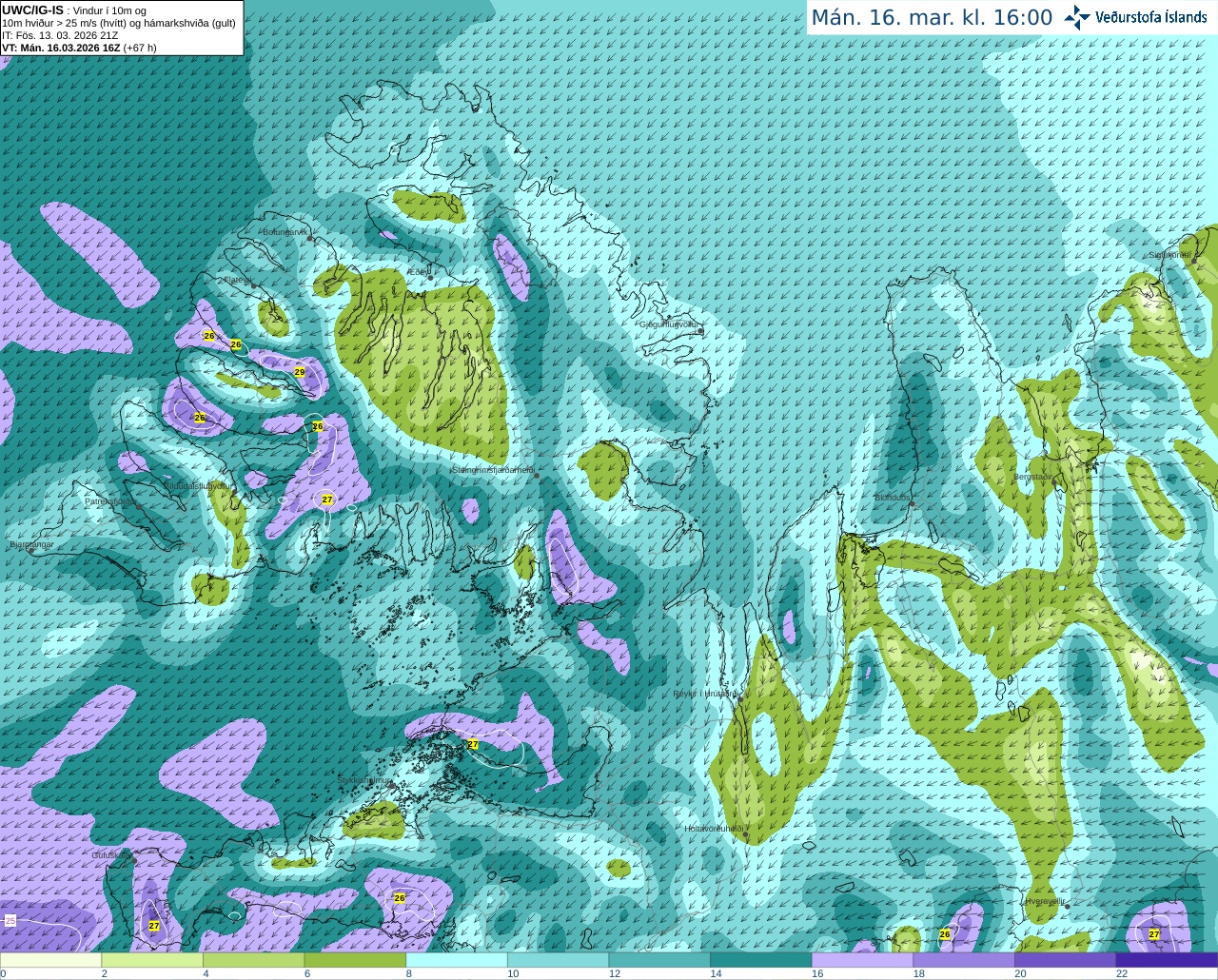This screenshot has height=980, width=1218.
Task: Click the 27 gust marker southeast of Bíldudalsflugvöllur
Action: [327, 500]
